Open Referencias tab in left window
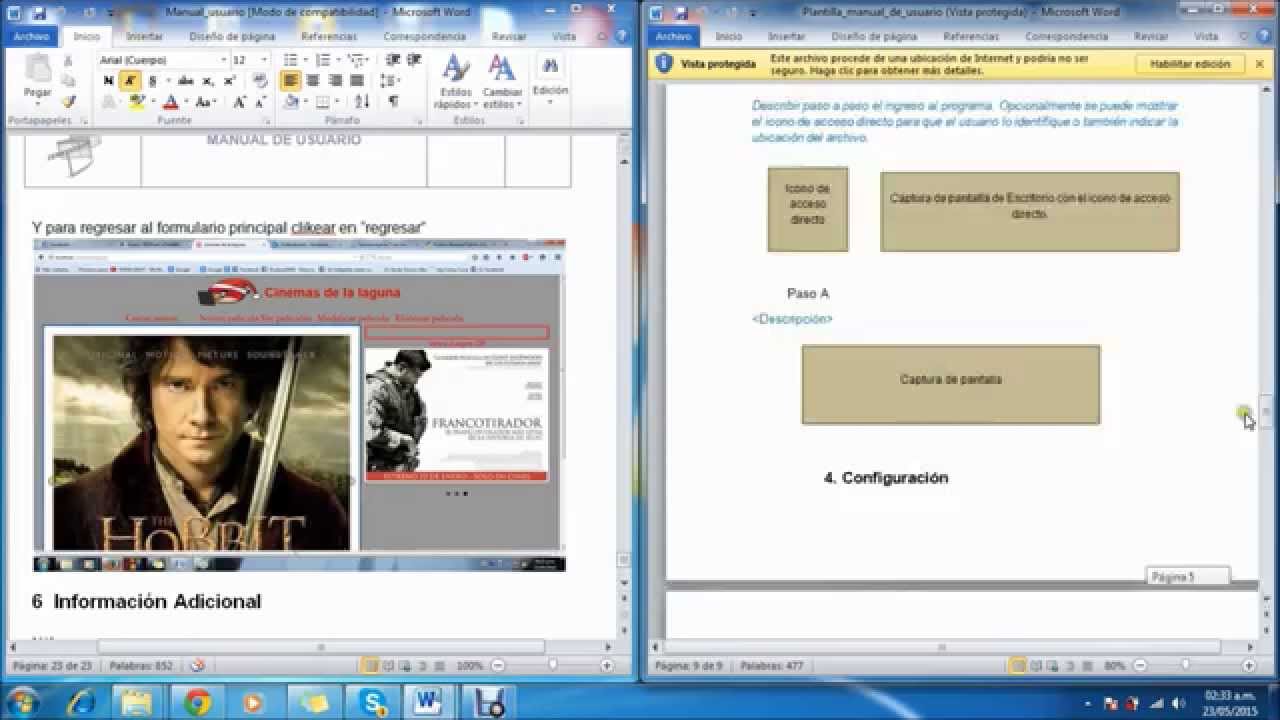 coord(329,36)
